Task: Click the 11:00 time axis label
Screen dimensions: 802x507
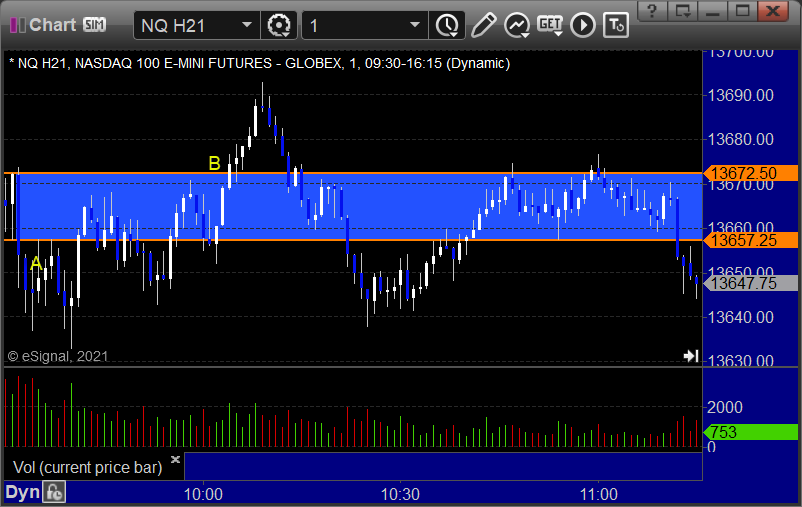Action: [598, 494]
